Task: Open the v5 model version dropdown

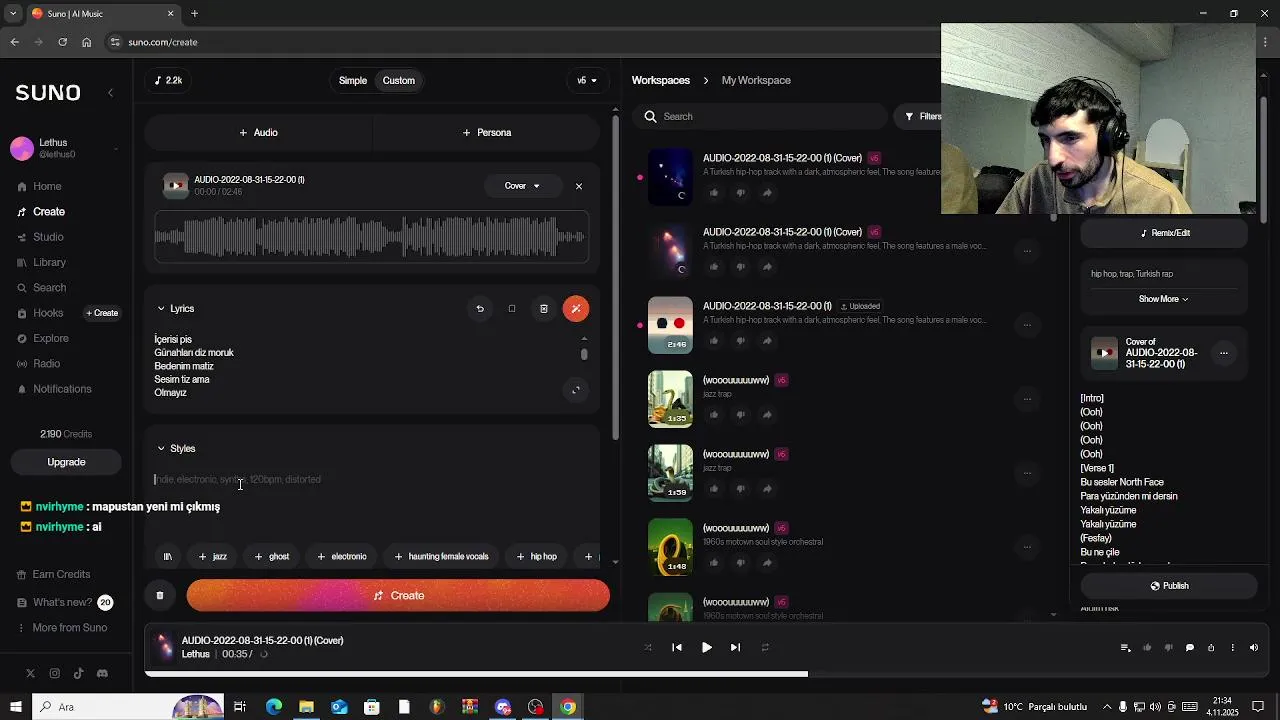Action: tap(587, 80)
